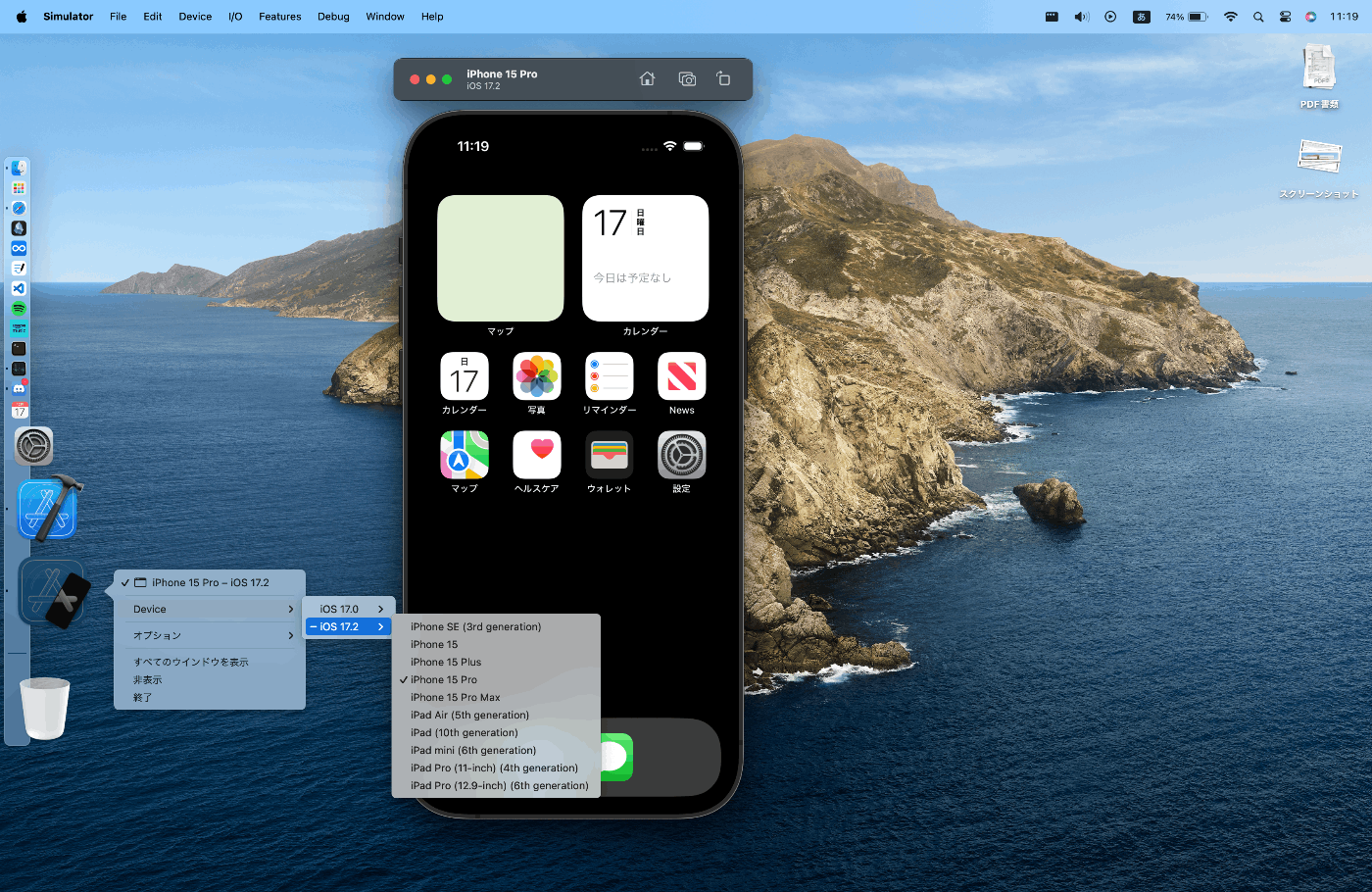The image size is (1372, 892).
Task: Select iPad (10th generation) device
Action: click(496, 732)
